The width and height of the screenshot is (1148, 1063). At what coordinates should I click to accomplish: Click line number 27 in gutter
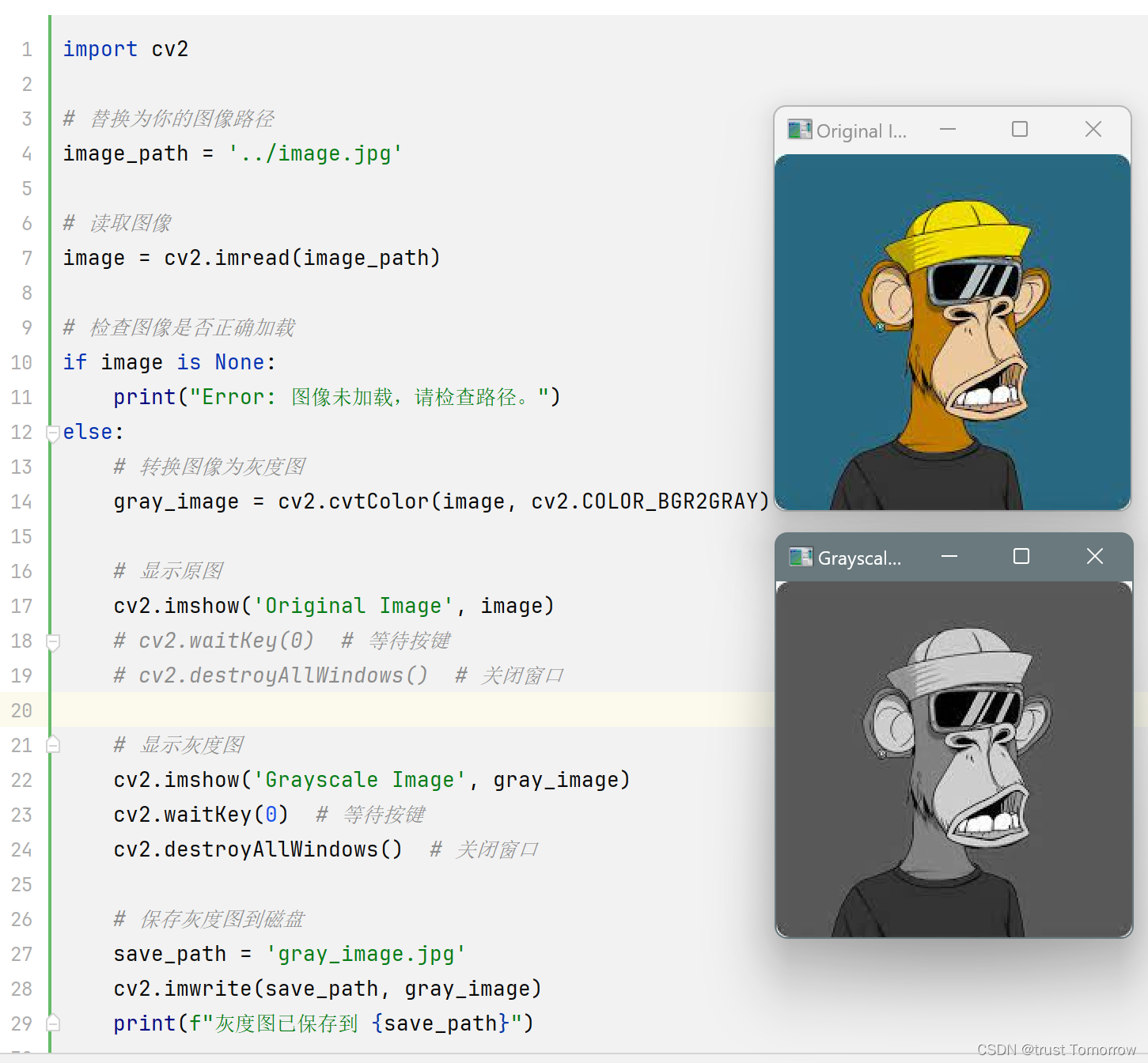[x=21, y=954]
